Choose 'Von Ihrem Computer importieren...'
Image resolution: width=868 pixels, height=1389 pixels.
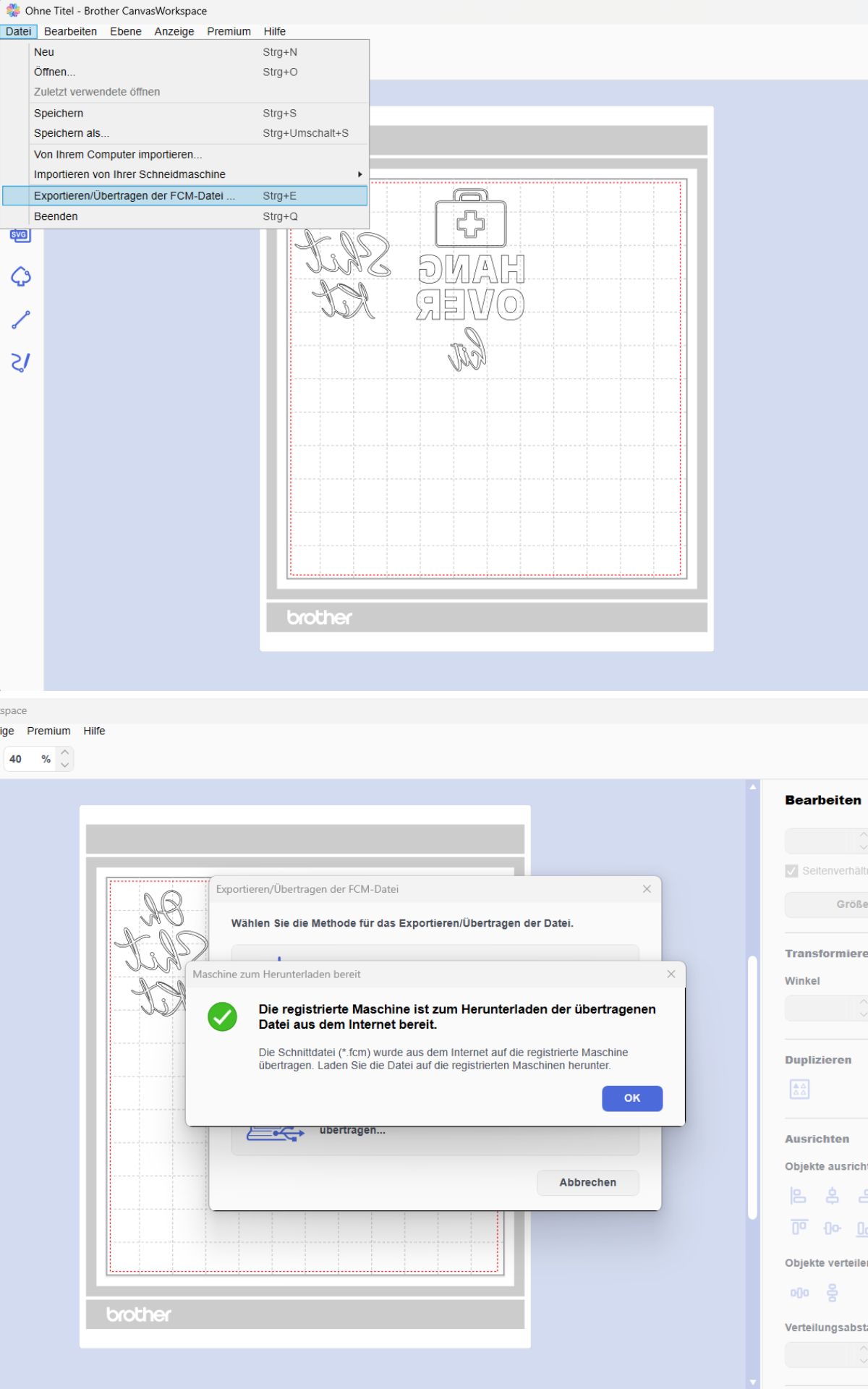pos(185,154)
